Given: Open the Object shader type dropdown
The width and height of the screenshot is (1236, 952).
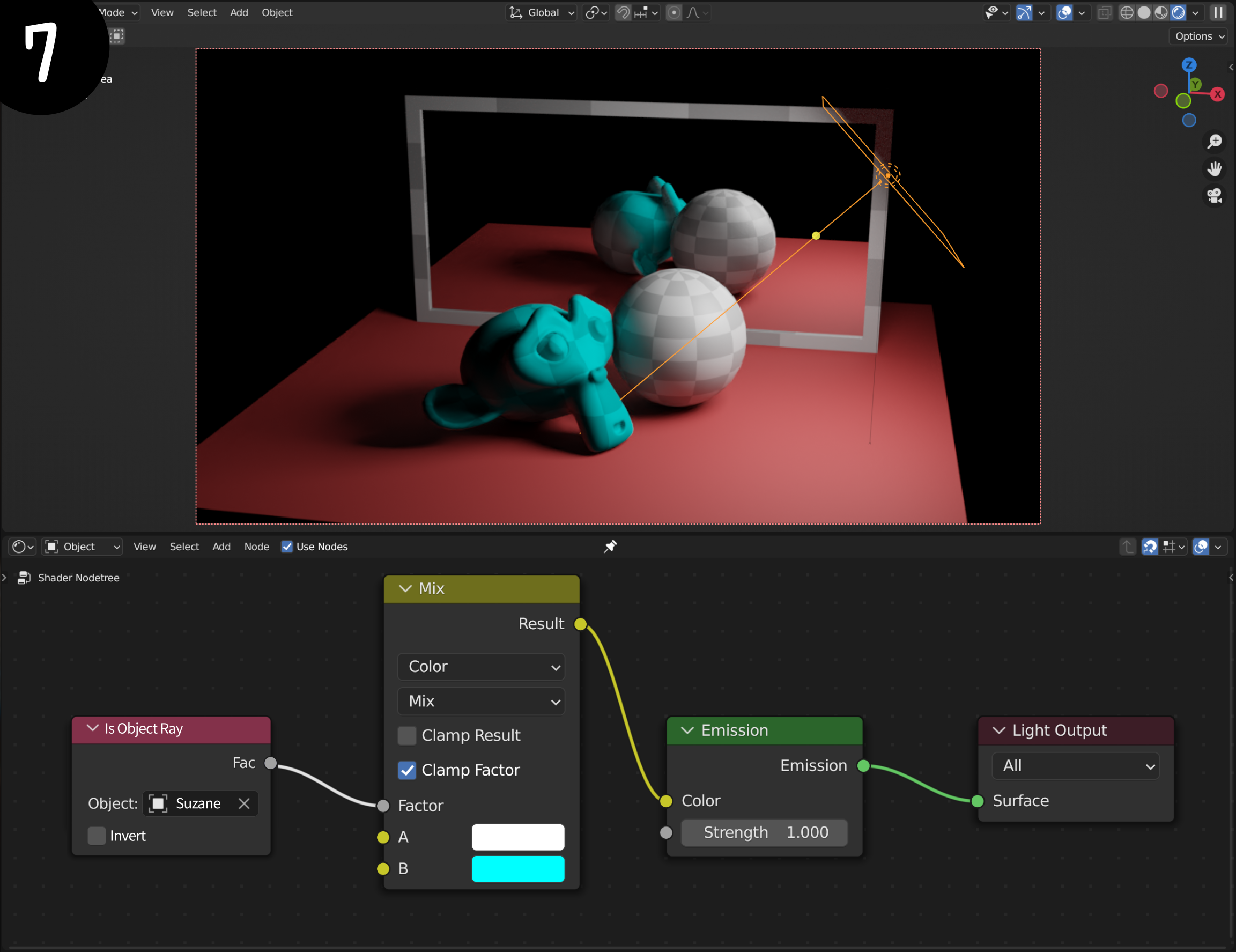Looking at the screenshot, I should (x=83, y=546).
